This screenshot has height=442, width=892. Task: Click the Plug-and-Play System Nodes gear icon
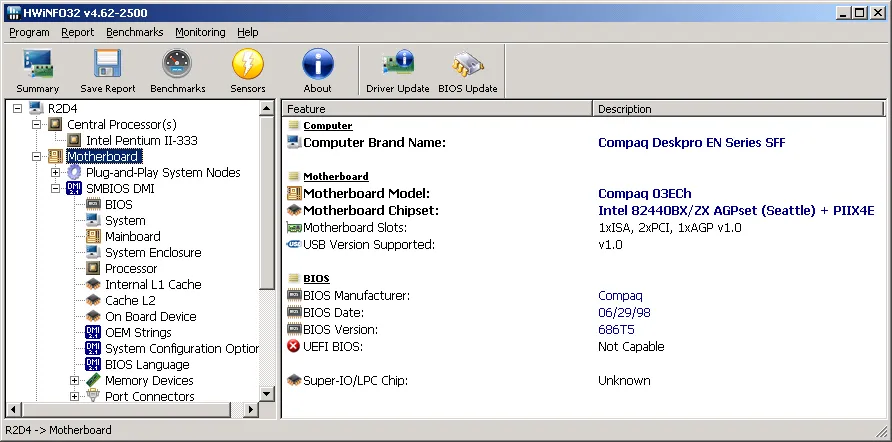point(74,172)
